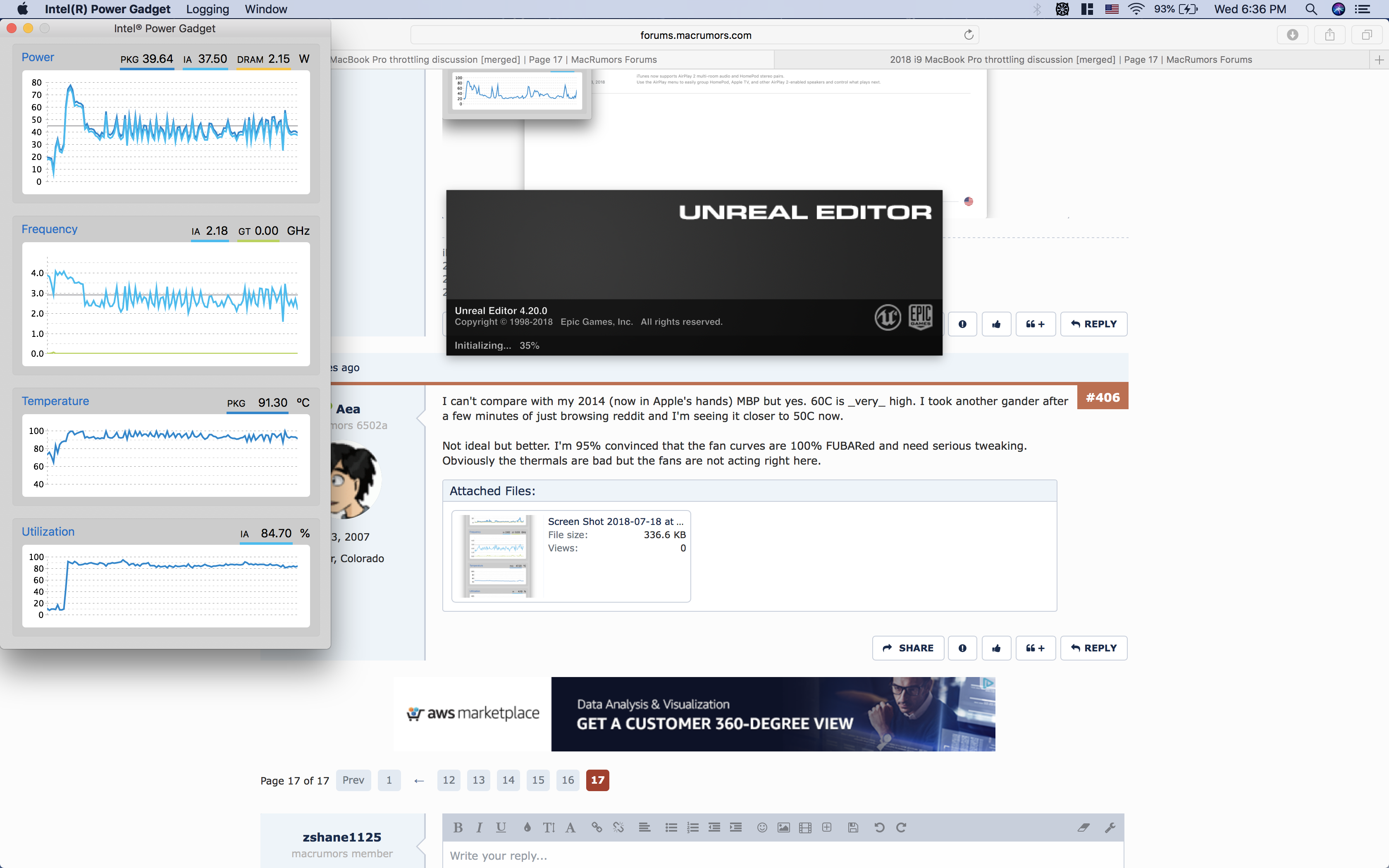1389x868 pixels.
Task: Go to Prev page
Action: [x=353, y=780]
